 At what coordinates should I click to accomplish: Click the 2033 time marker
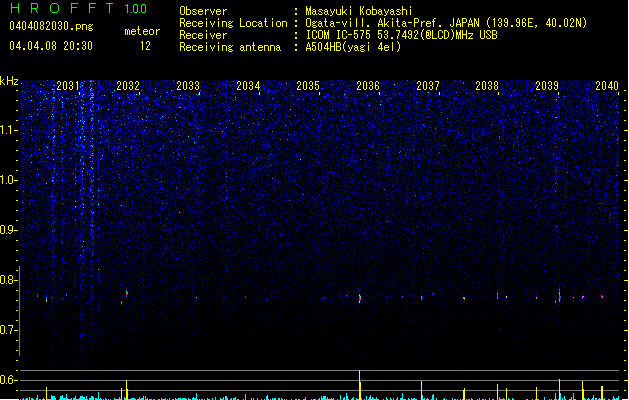(188, 85)
